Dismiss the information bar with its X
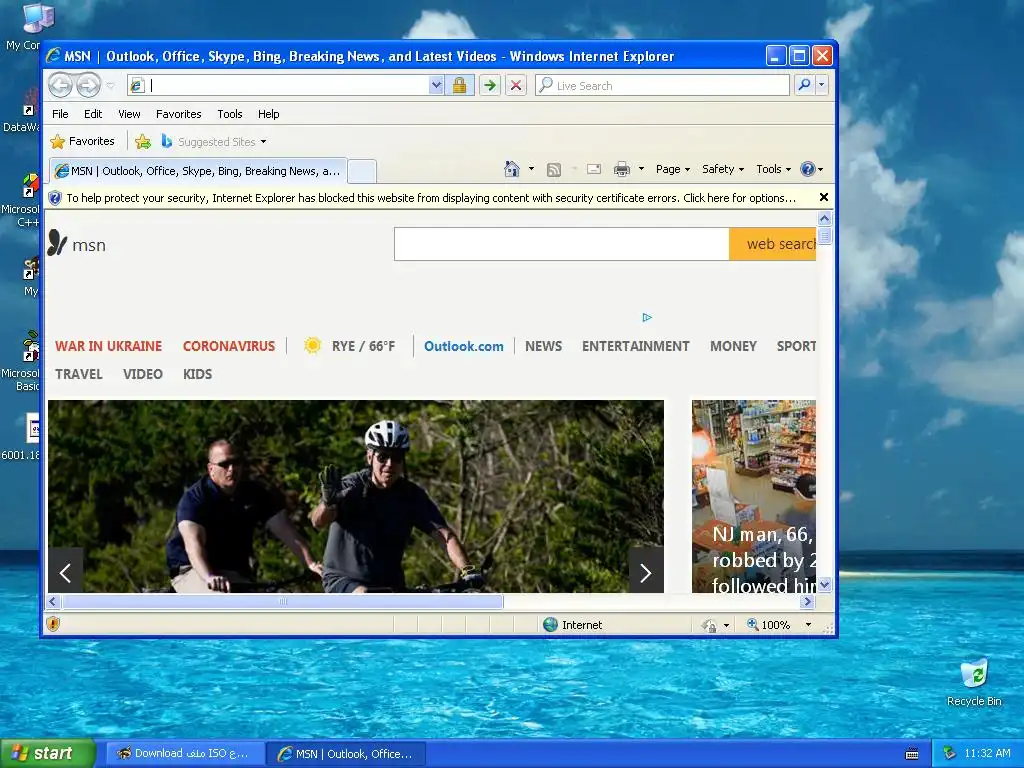 pyautogui.click(x=824, y=197)
